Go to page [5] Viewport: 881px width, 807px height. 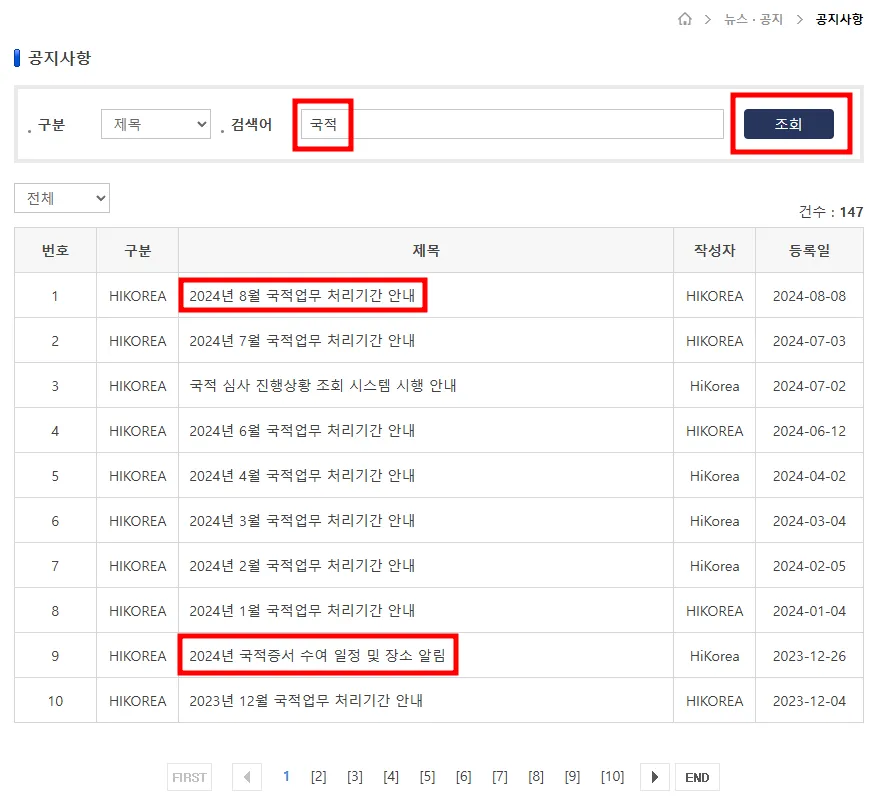point(427,777)
